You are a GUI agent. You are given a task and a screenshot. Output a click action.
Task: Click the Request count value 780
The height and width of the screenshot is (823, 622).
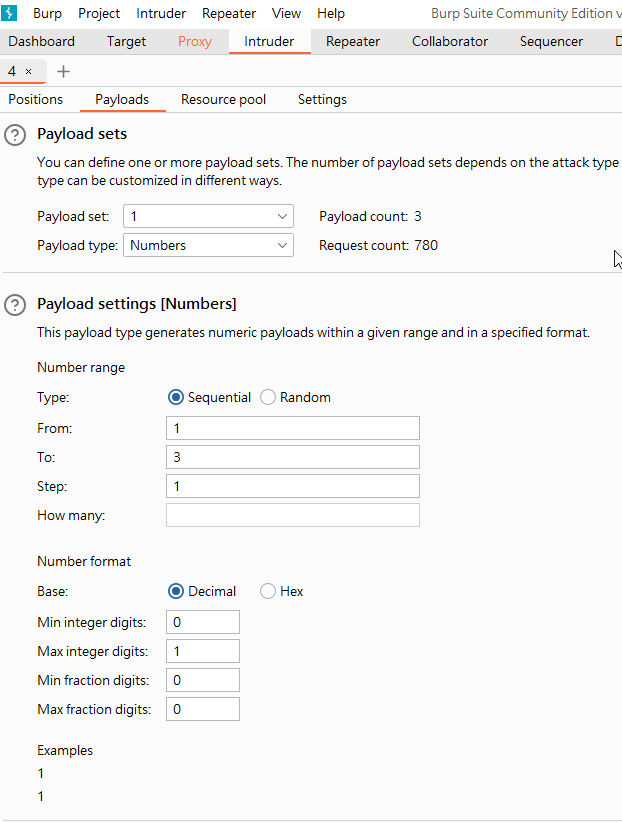(426, 245)
